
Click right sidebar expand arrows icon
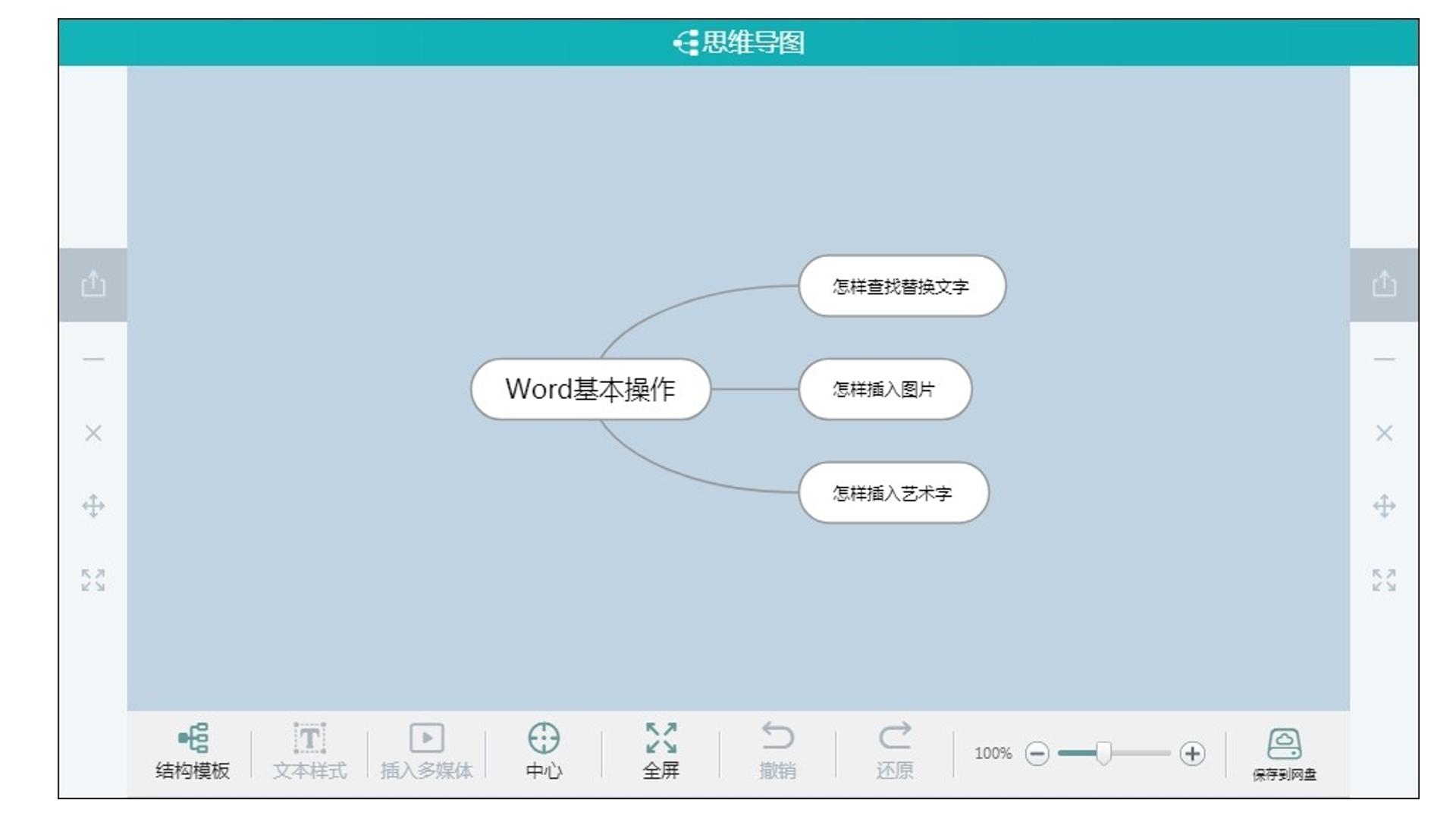pyautogui.click(x=1384, y=580)
